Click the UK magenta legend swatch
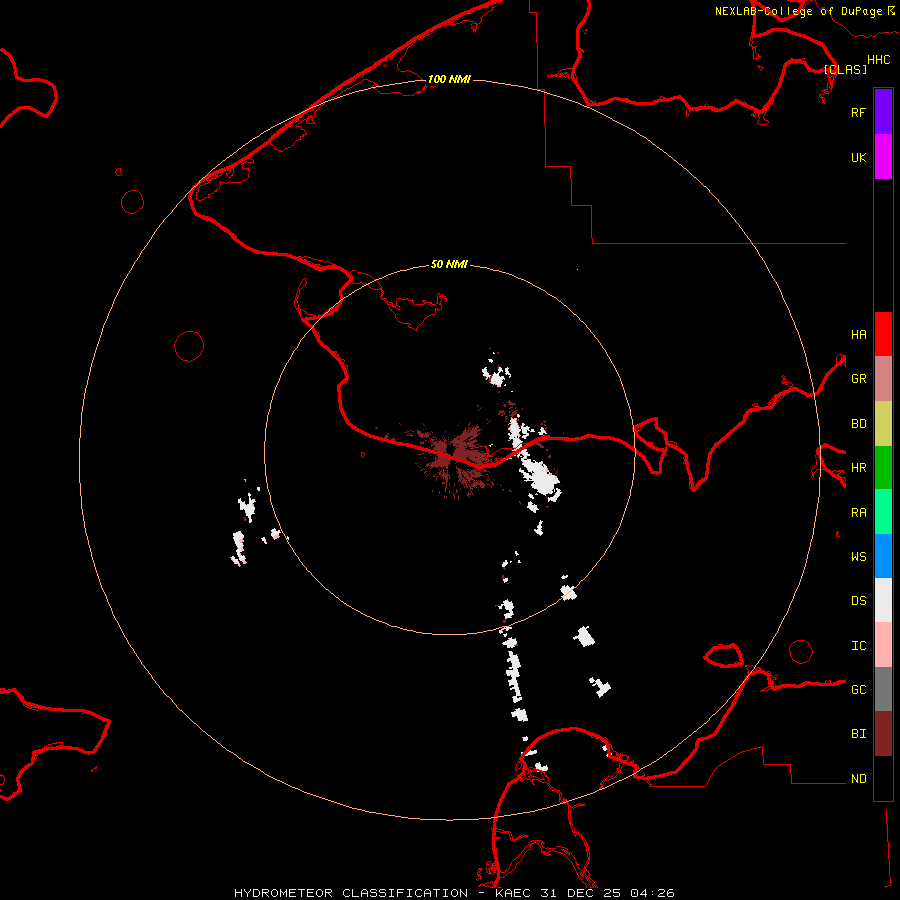The width and height of the screenshot is (900, 900). [x=883, y=157]
